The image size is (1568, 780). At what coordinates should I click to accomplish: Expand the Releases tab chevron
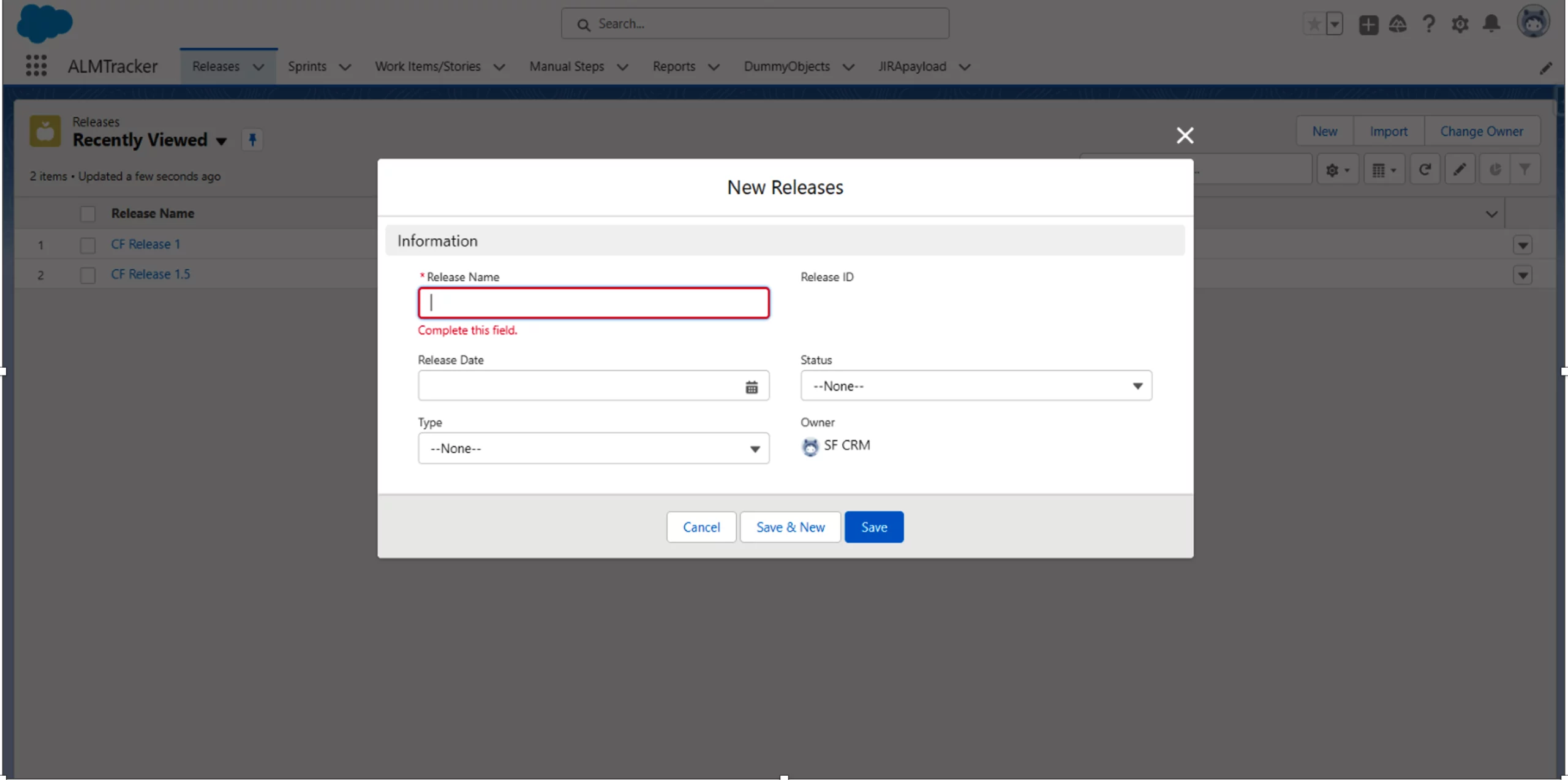[258, 67]
